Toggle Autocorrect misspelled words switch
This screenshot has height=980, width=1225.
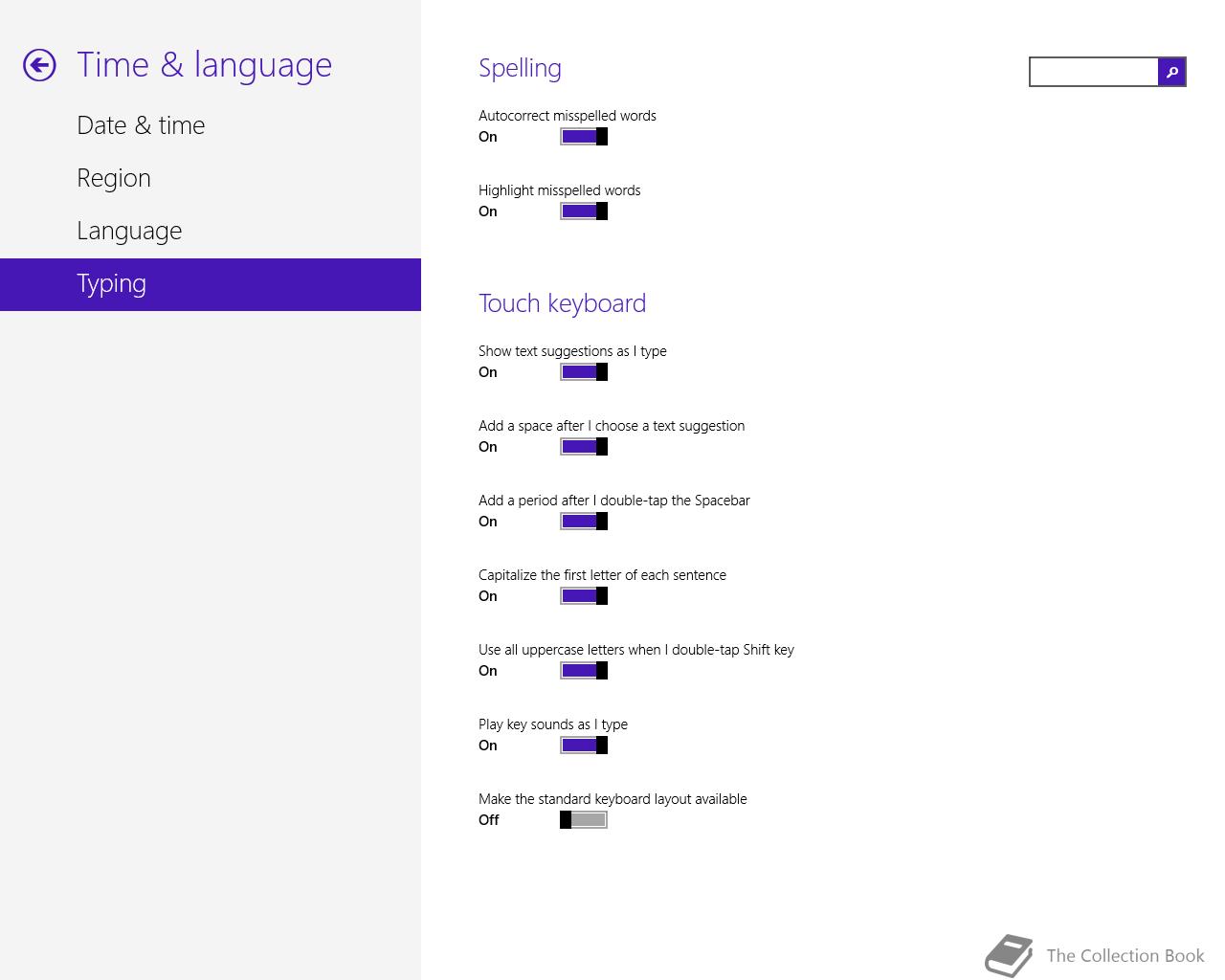pos(584,137)
